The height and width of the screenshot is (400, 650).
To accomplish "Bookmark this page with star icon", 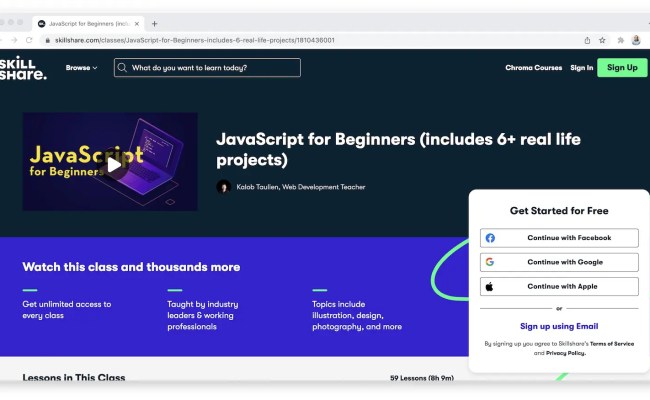I will [x=602, y=40].
